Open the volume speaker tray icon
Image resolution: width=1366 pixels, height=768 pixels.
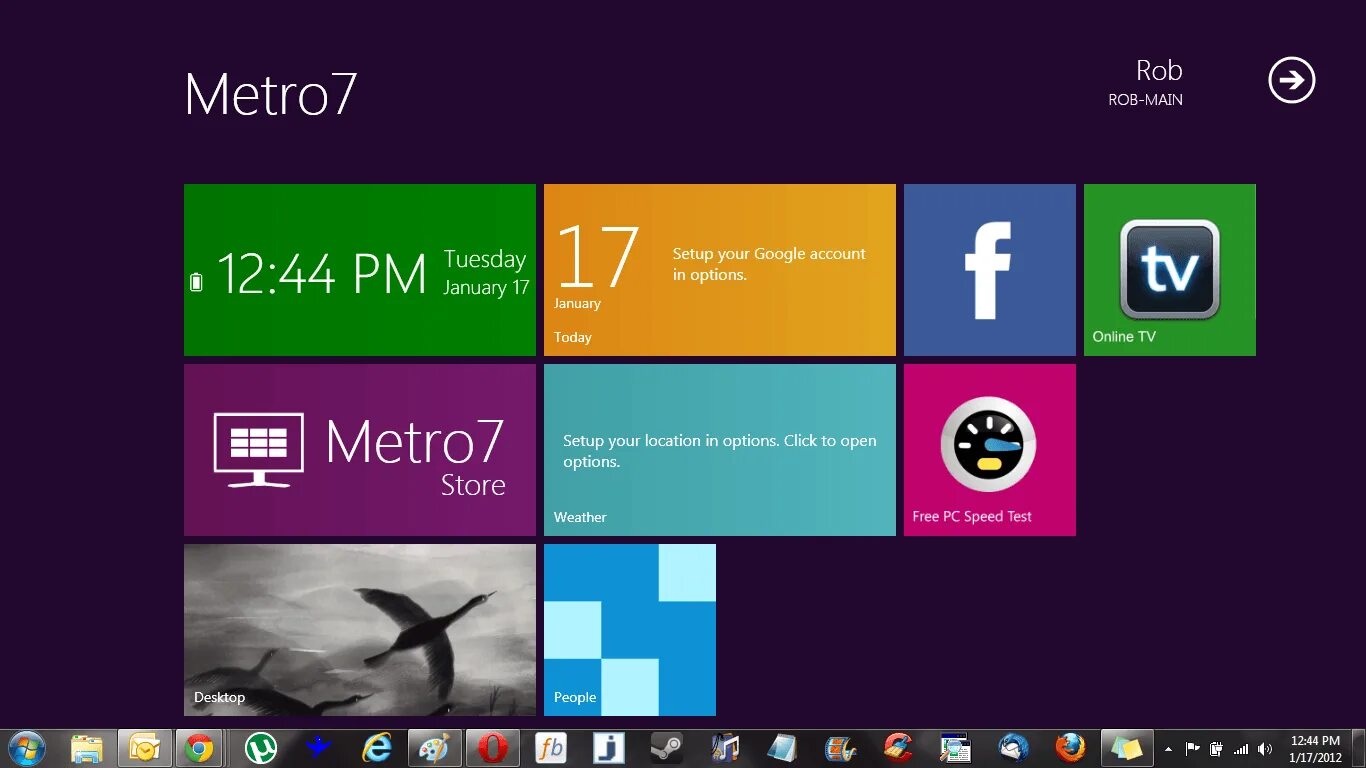[1265, 749]
